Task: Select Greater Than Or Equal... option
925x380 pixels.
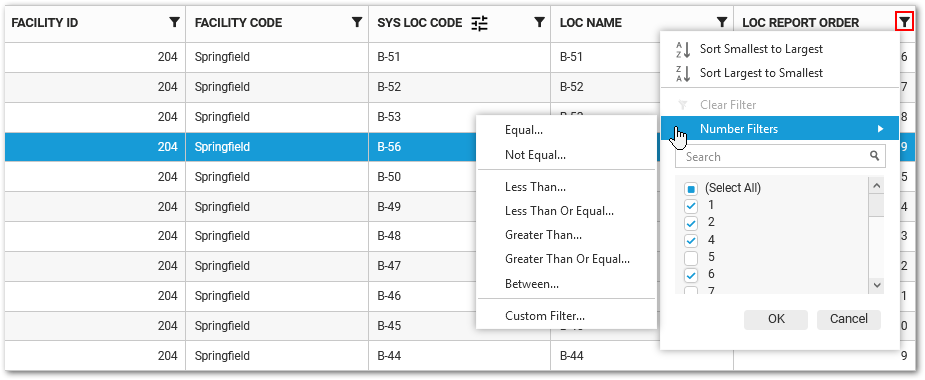Action: pyautogui.click(x=568, y=258)
